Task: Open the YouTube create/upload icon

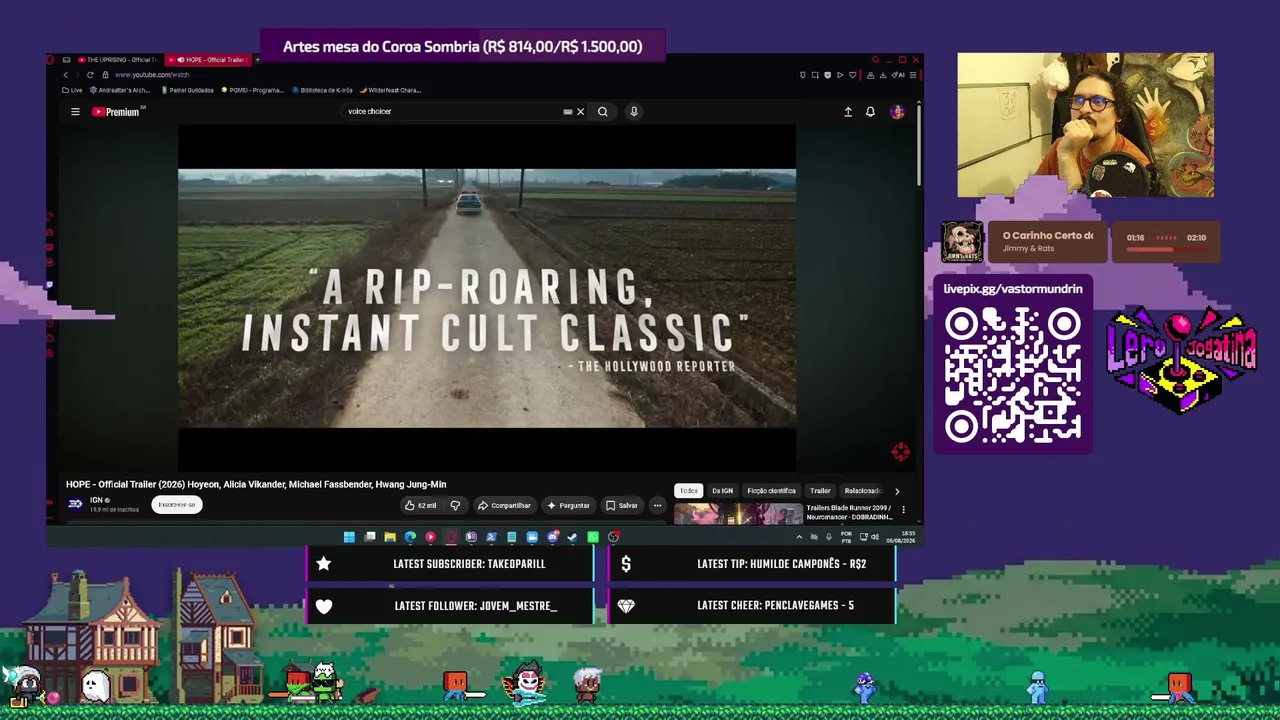Action: (848, 112)
